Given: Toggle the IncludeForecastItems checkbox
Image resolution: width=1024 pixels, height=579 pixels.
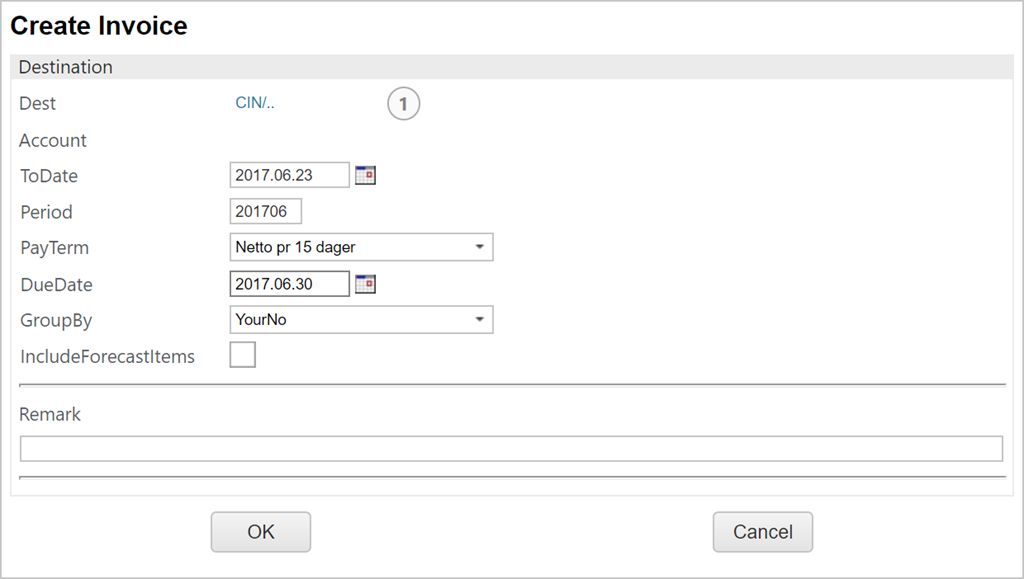Looking at the screenshot, I should [x=243, y=355].
